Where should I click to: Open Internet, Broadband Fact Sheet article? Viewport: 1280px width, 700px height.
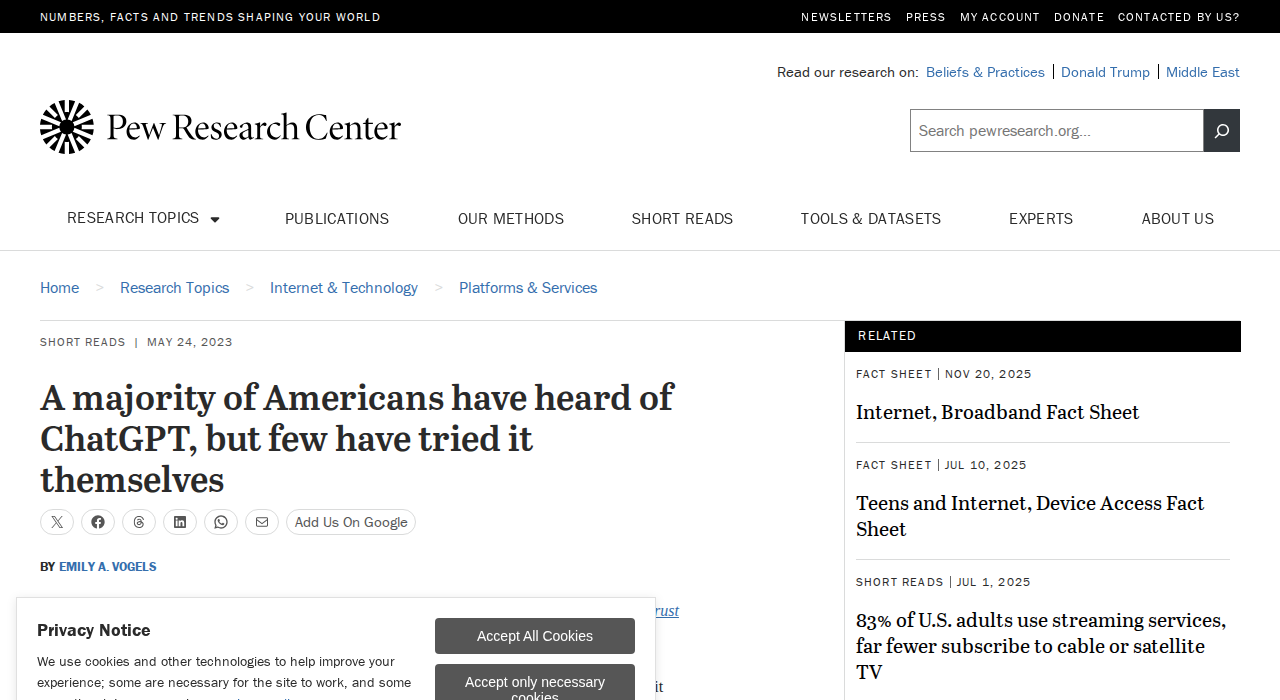(x=997, y=412)
